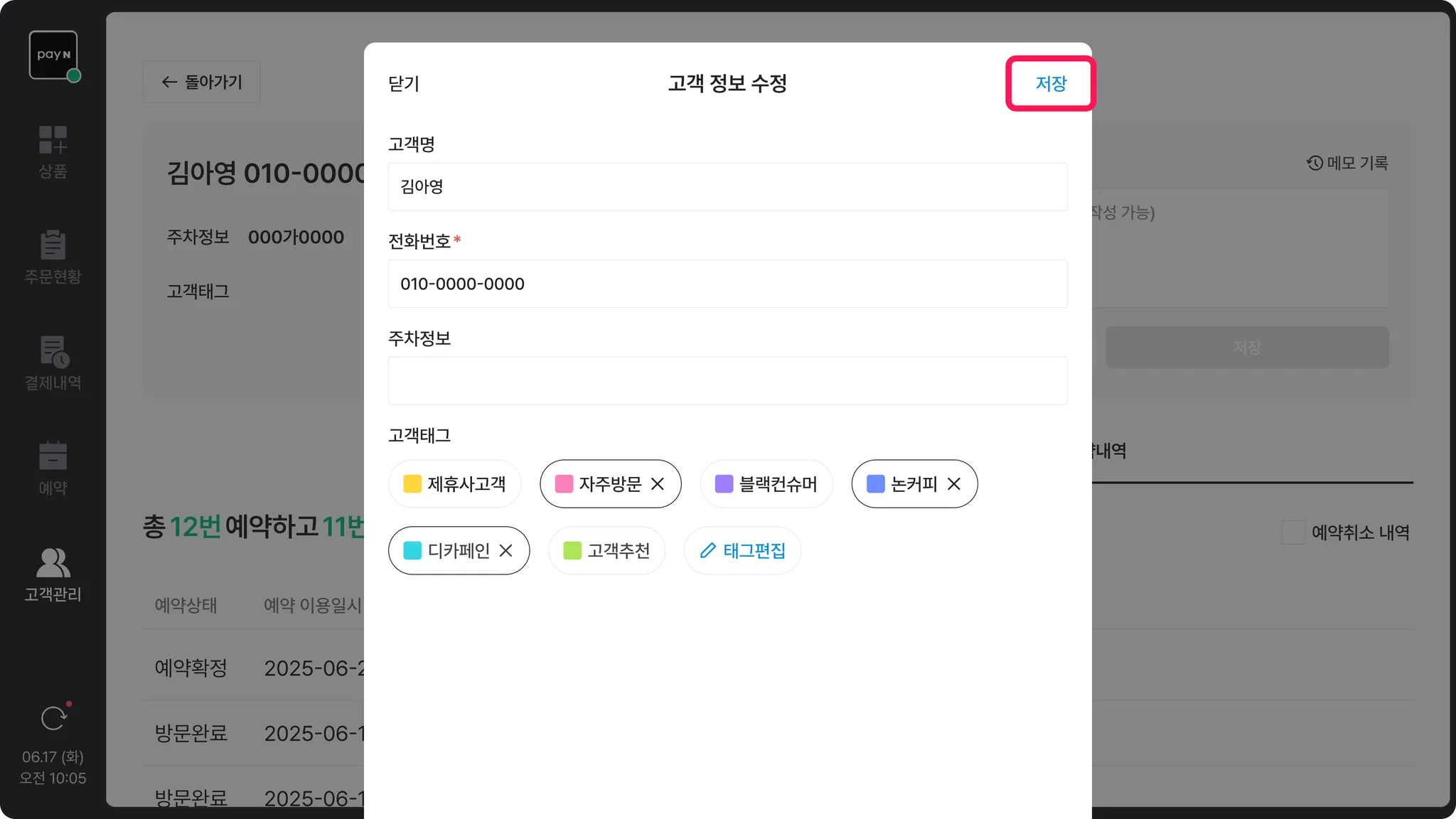Remove the 디카페인 tag via X
The width and height of the screenshot is (1456, 819).
click(506, 551)
